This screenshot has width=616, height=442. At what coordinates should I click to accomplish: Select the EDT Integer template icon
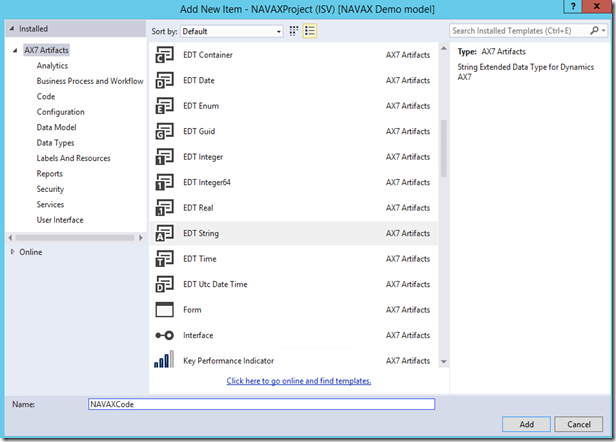(x=164, y=157)
